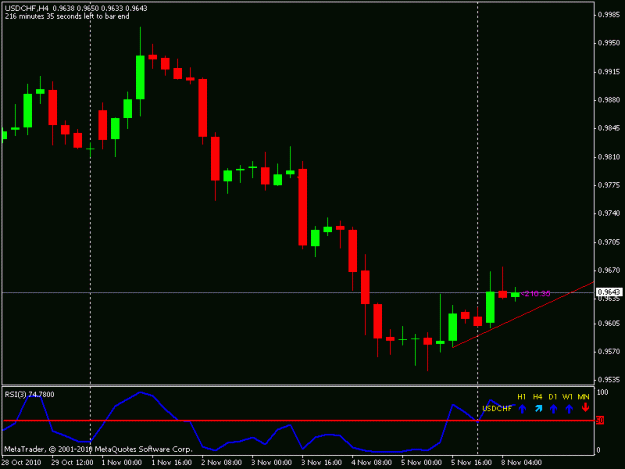Image resolution: width=625 pixels, height=469 pixels.
Task: Click the H4 cyan diagonal arrow indicator
Action: (x=538, y=408)
